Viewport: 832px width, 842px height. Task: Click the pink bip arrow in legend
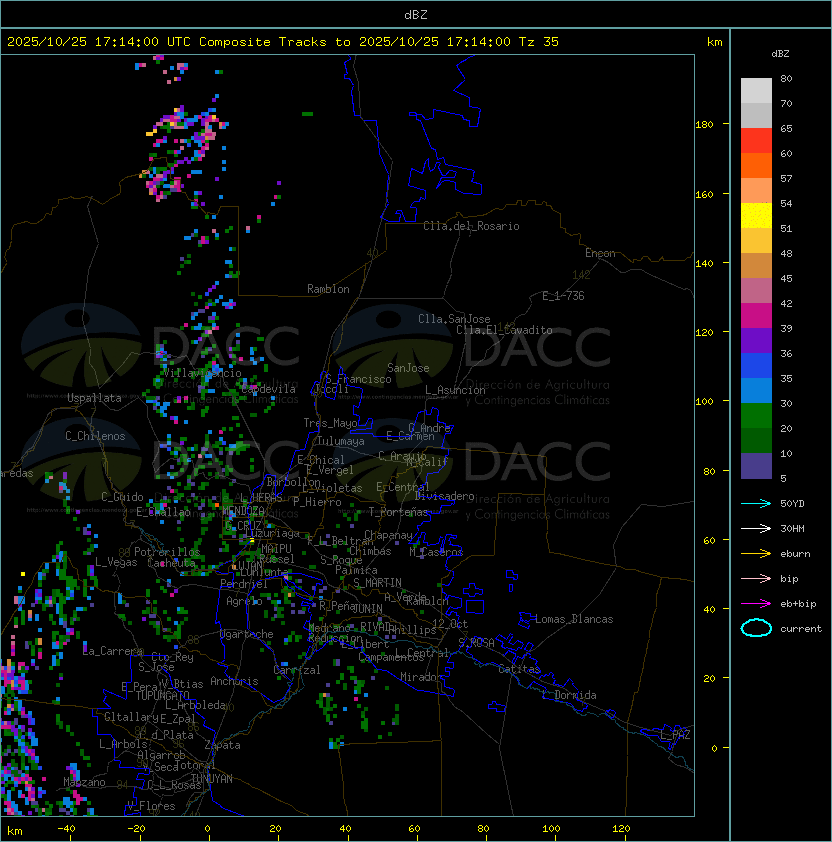point(756,578)
